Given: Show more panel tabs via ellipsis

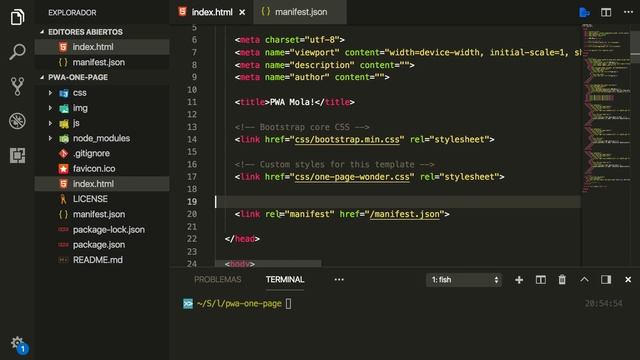Looking at the screenshot, I should pos(339,280).
